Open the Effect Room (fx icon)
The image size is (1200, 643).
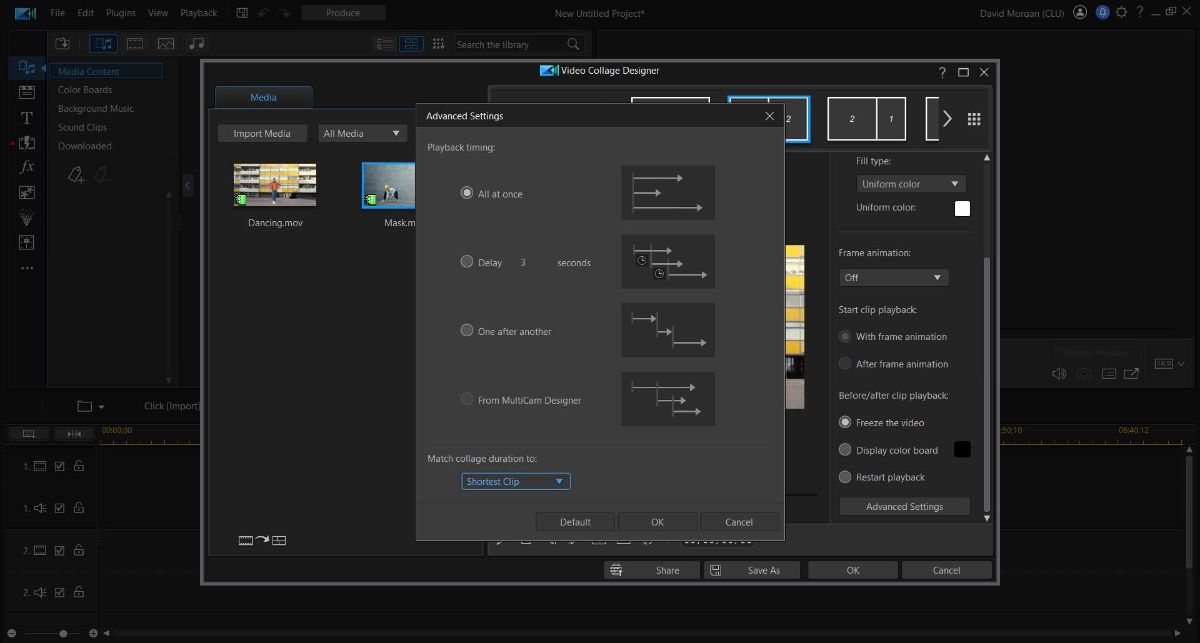click(27, 167)
